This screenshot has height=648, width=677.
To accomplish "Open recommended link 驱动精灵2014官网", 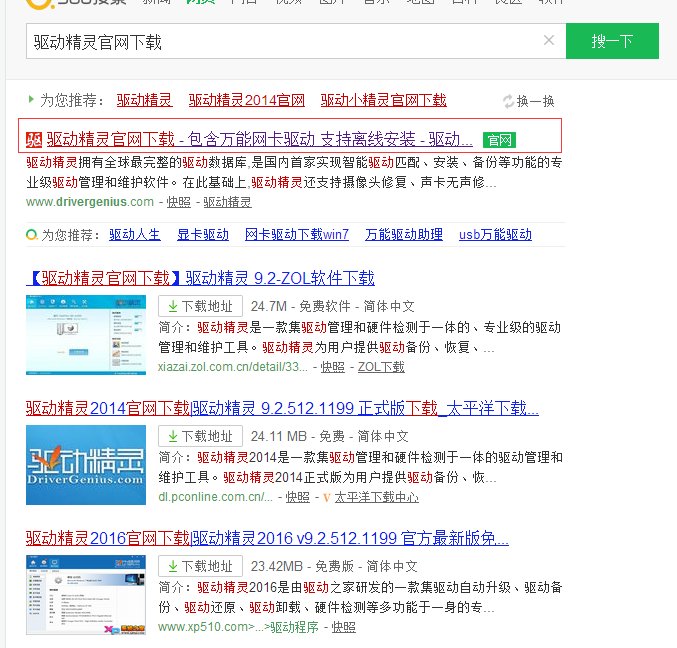I will pyautogui.click(x=247, y=101).
